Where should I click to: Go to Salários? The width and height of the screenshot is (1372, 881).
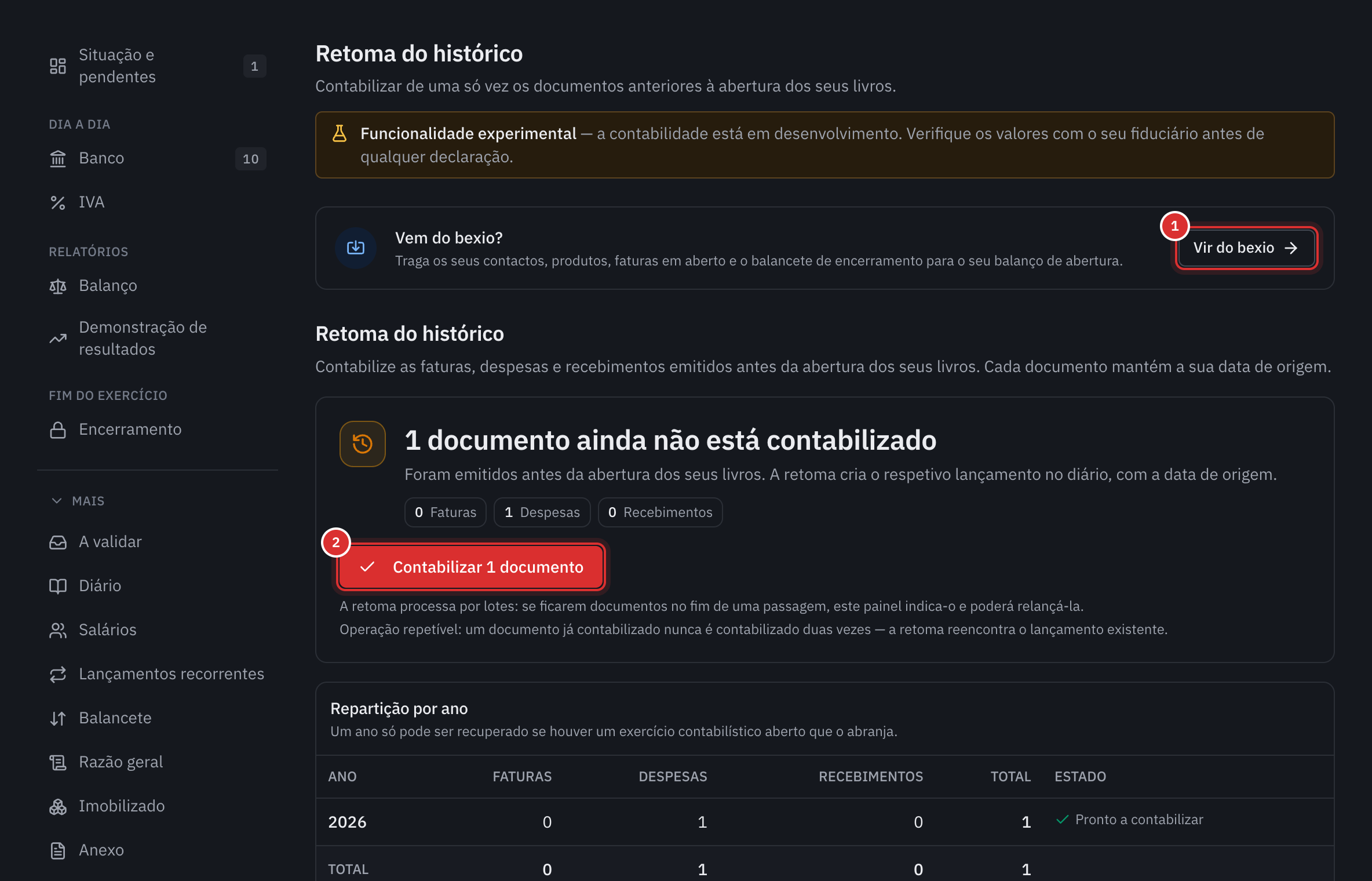click(158, 630)
